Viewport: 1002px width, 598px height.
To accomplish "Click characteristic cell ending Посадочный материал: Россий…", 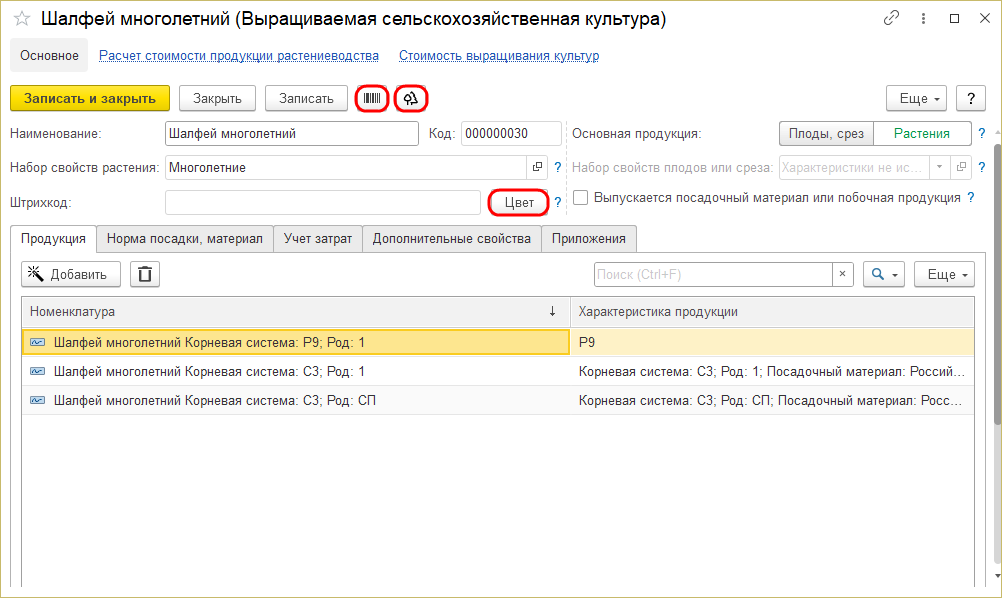I will [x=773, y=371].
